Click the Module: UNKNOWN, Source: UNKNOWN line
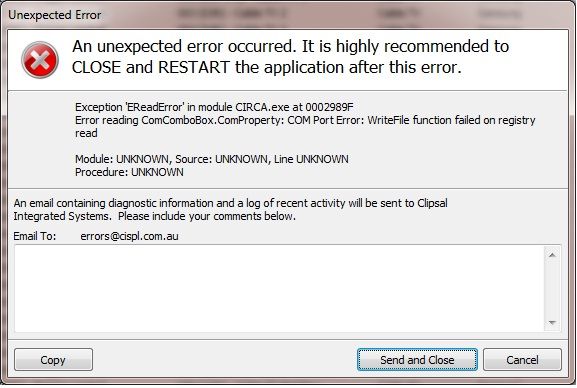 tap(212, 159)
